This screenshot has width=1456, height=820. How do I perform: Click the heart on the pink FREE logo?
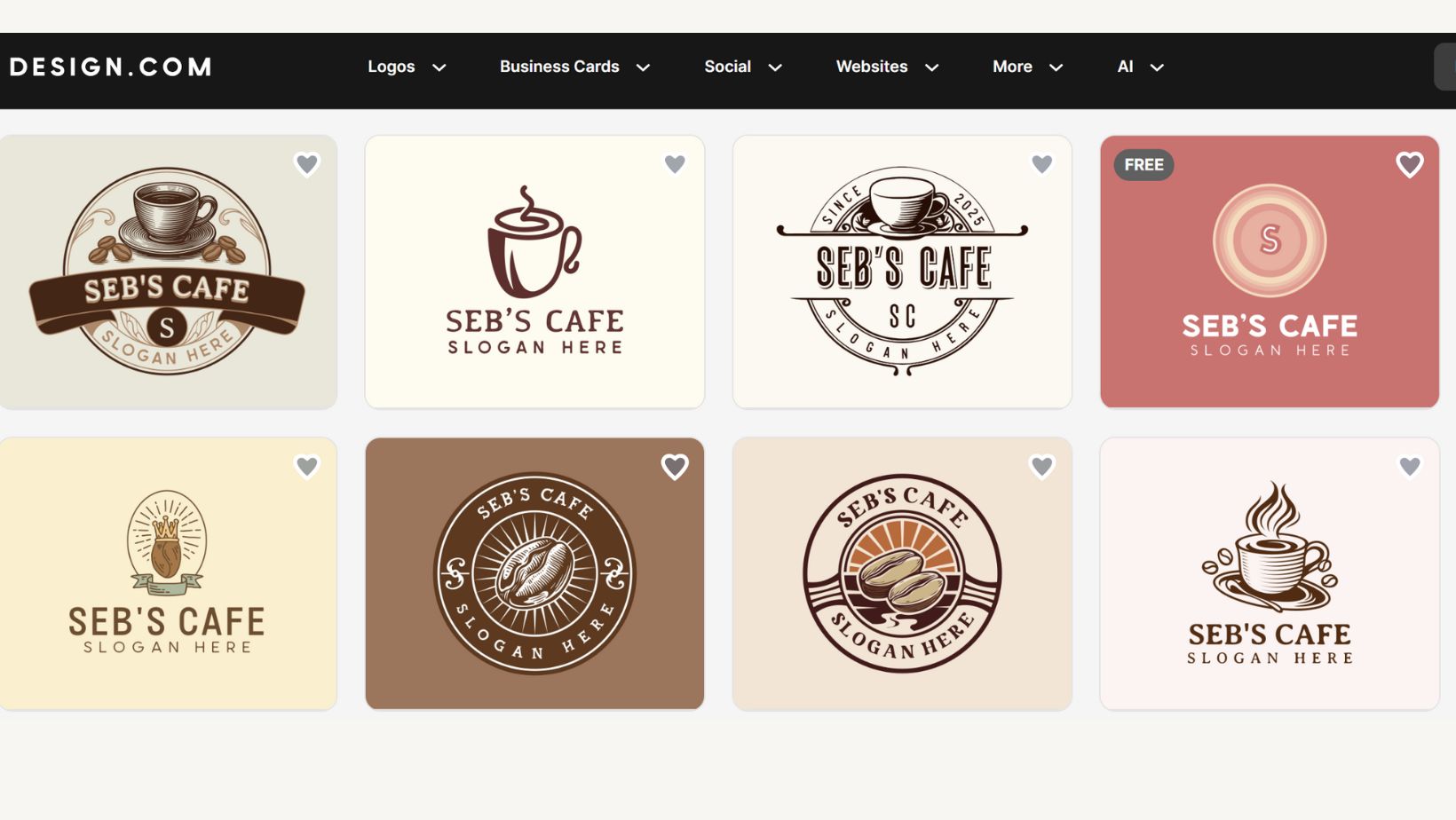click(1409, 164)
